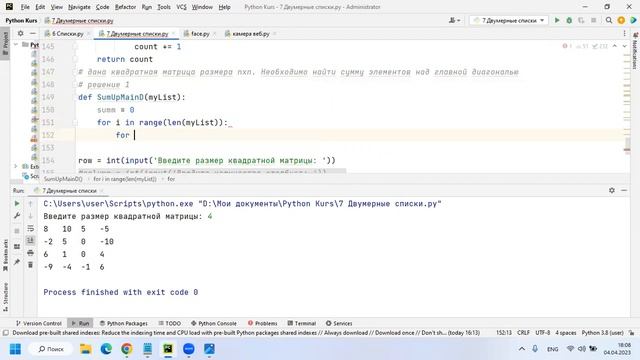Minimize the Run panel with the hide icon
This screenshot has height=360, width=640.
(624, 190)
